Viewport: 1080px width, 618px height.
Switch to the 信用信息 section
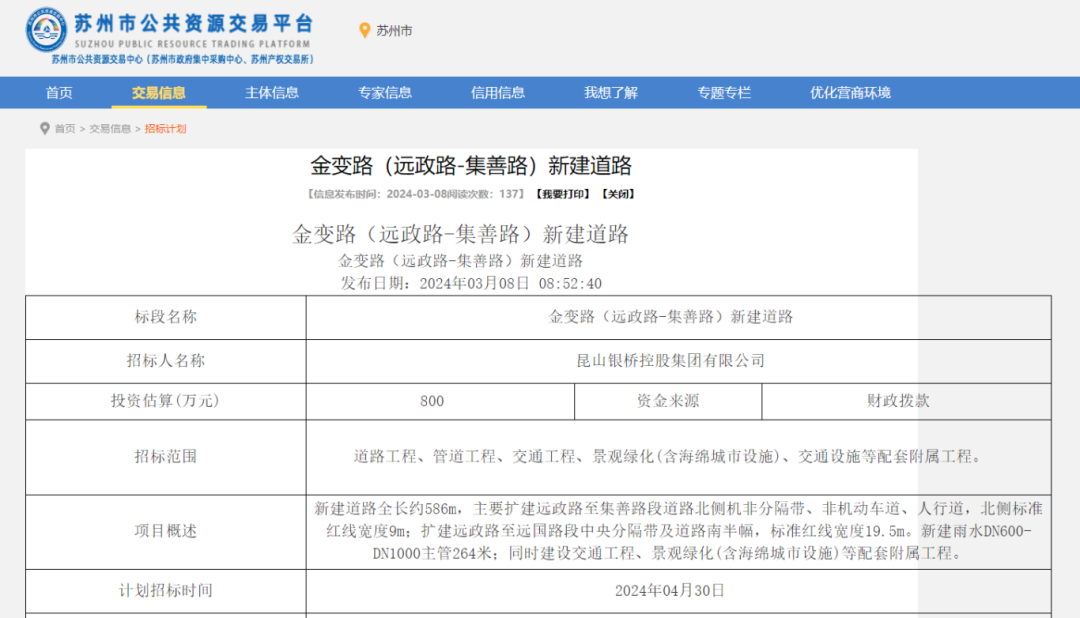tap(498, 93)
